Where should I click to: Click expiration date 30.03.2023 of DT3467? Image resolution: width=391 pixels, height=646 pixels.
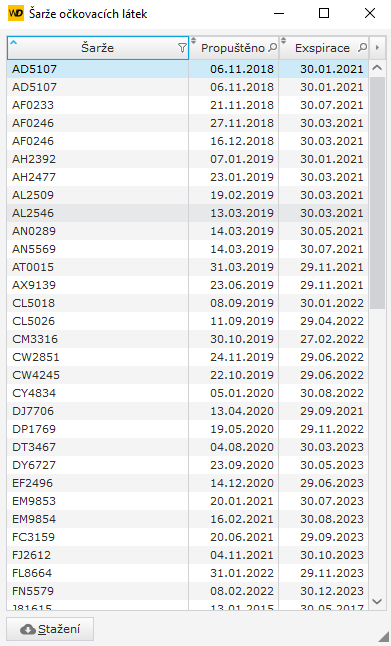pyautogui.click(x=332, y=447)
